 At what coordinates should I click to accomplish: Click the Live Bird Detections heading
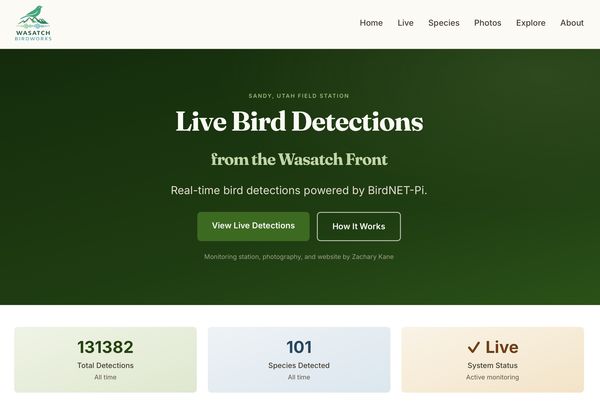coord(299,121)
